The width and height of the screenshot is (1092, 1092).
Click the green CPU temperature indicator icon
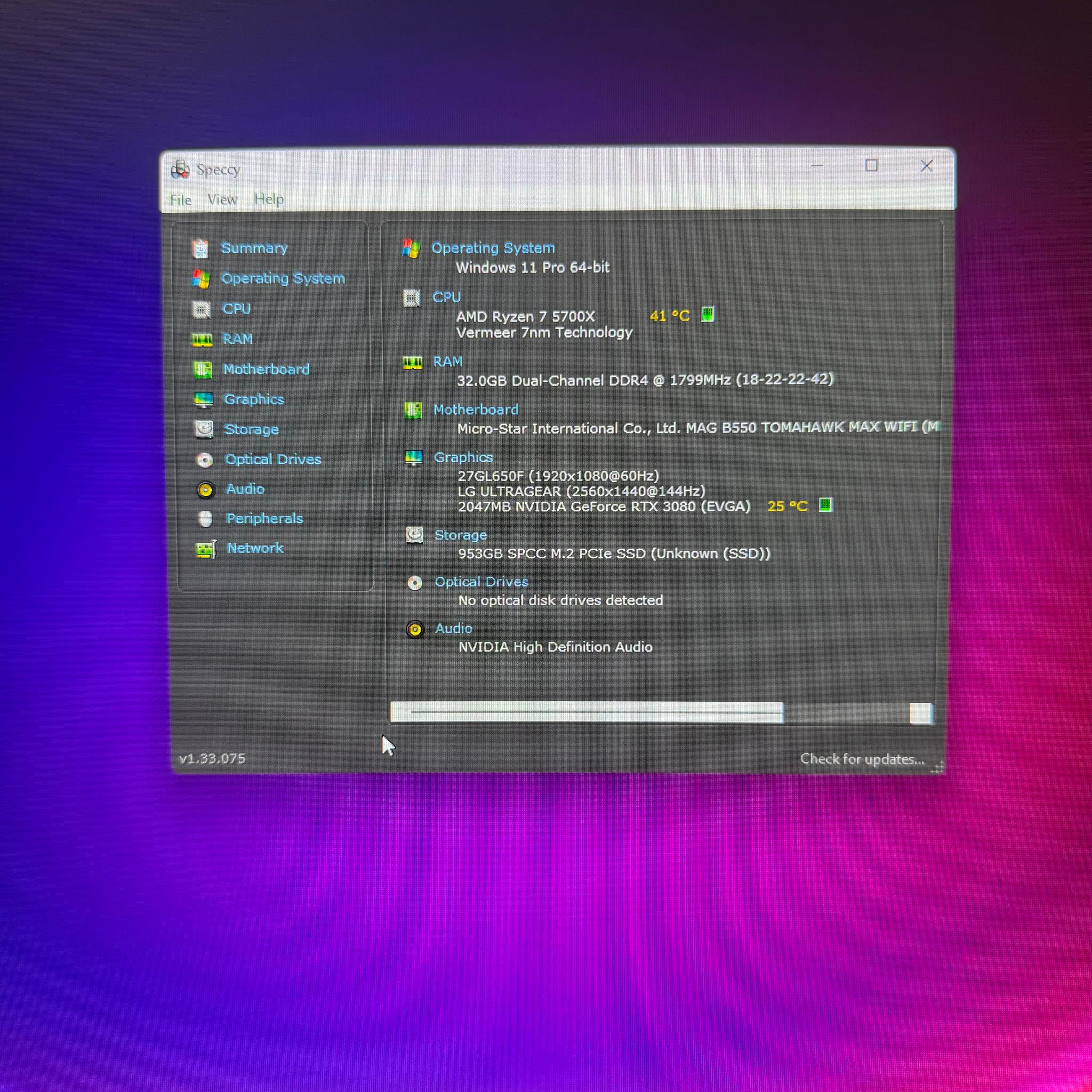coord(708,314)
